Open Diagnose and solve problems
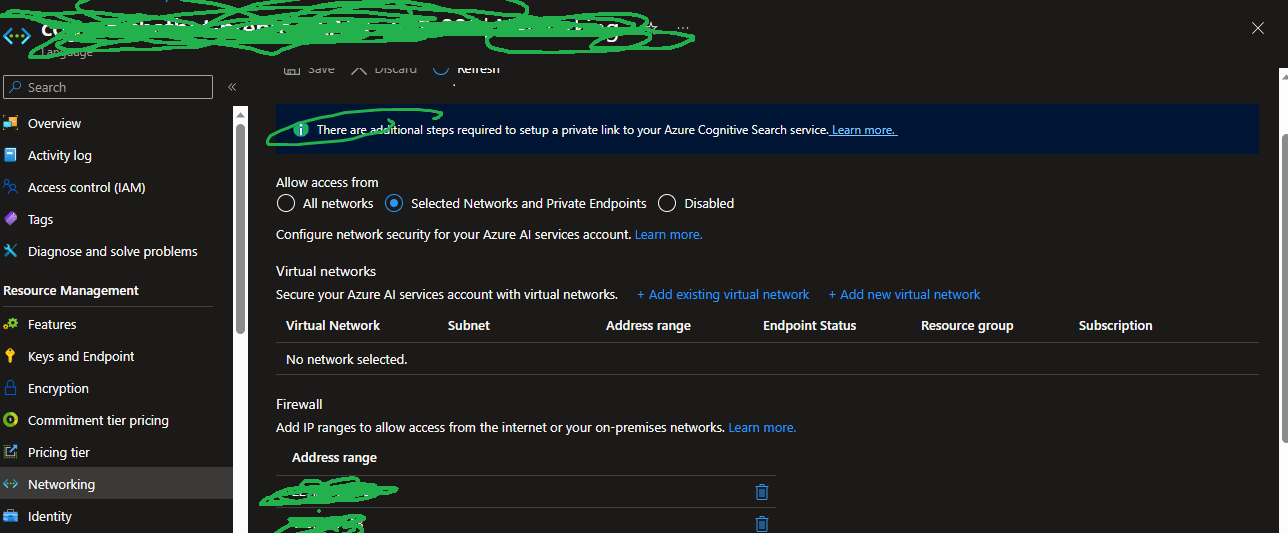 click(x=113, y=251)
